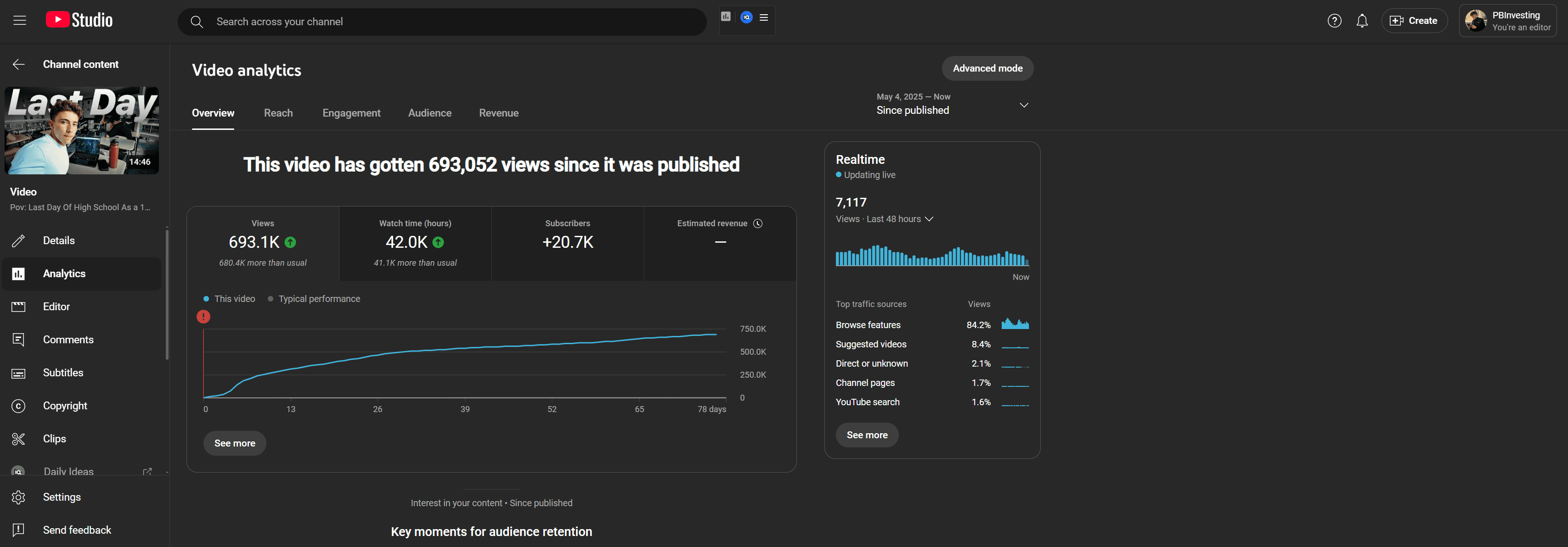Open Clips in the sidebar

54,439
